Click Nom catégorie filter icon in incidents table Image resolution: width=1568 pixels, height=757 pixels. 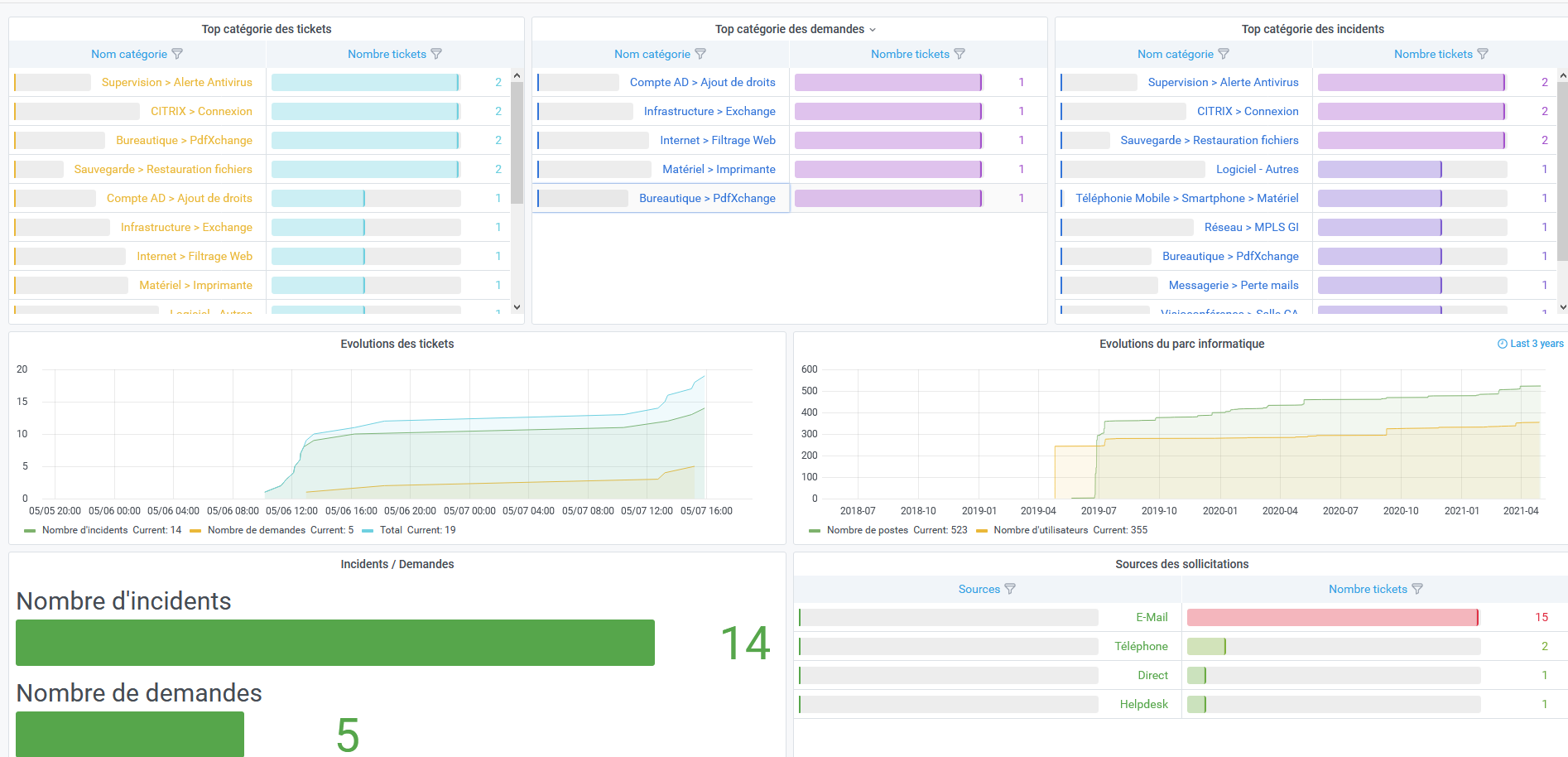point(1224,54)
